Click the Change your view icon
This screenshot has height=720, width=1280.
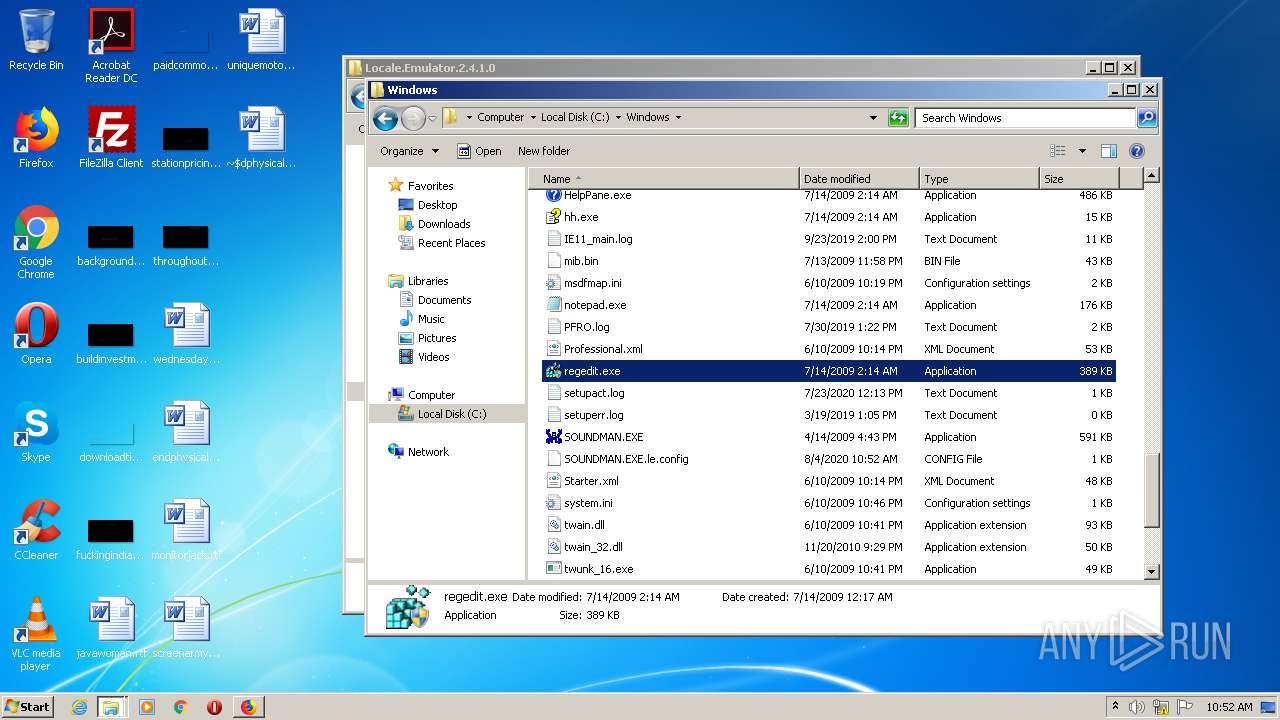point(1058,151)
